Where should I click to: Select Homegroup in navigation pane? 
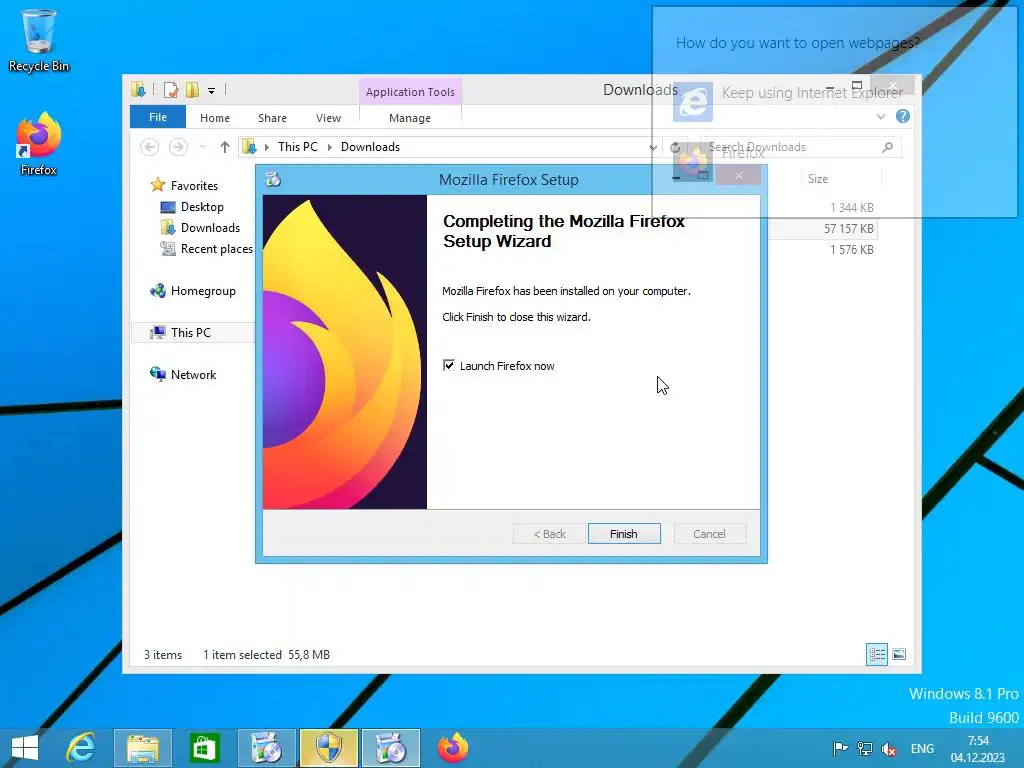[x=202, y=291]
